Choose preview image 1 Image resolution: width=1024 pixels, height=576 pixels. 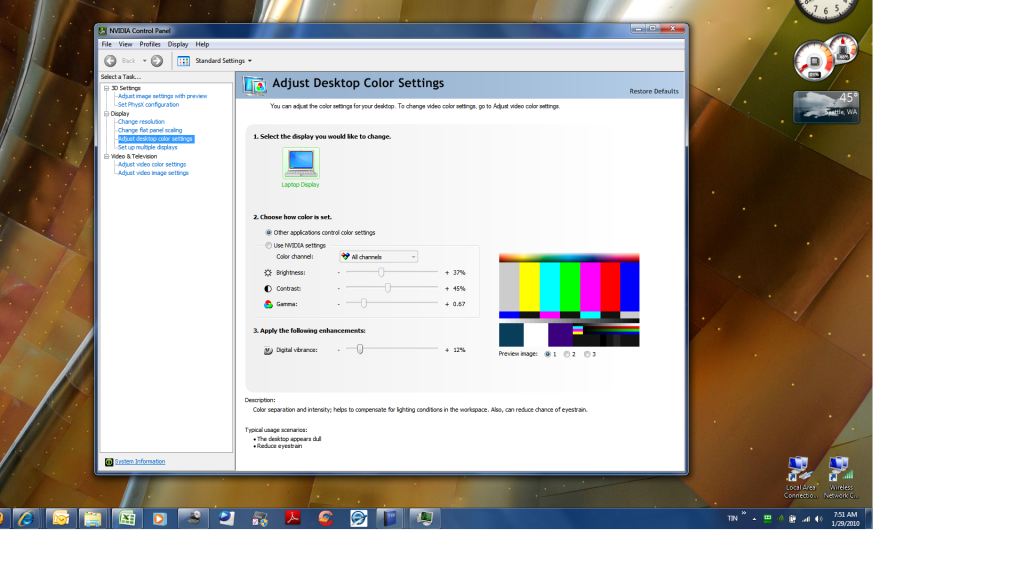(547, 354)
